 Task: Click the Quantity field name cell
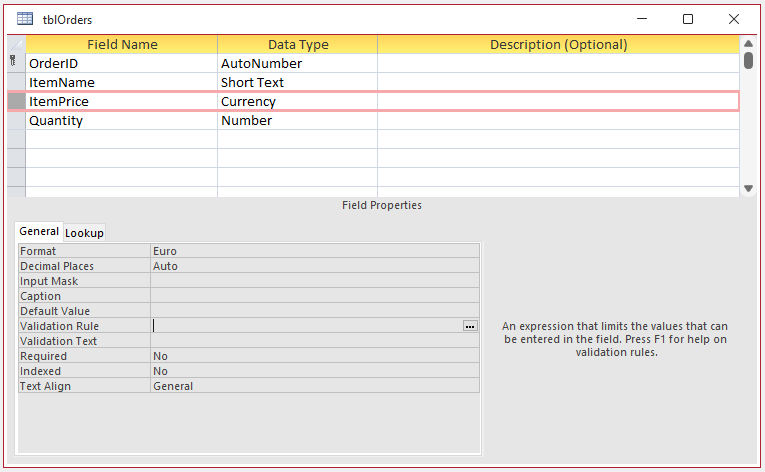point(121,121)
